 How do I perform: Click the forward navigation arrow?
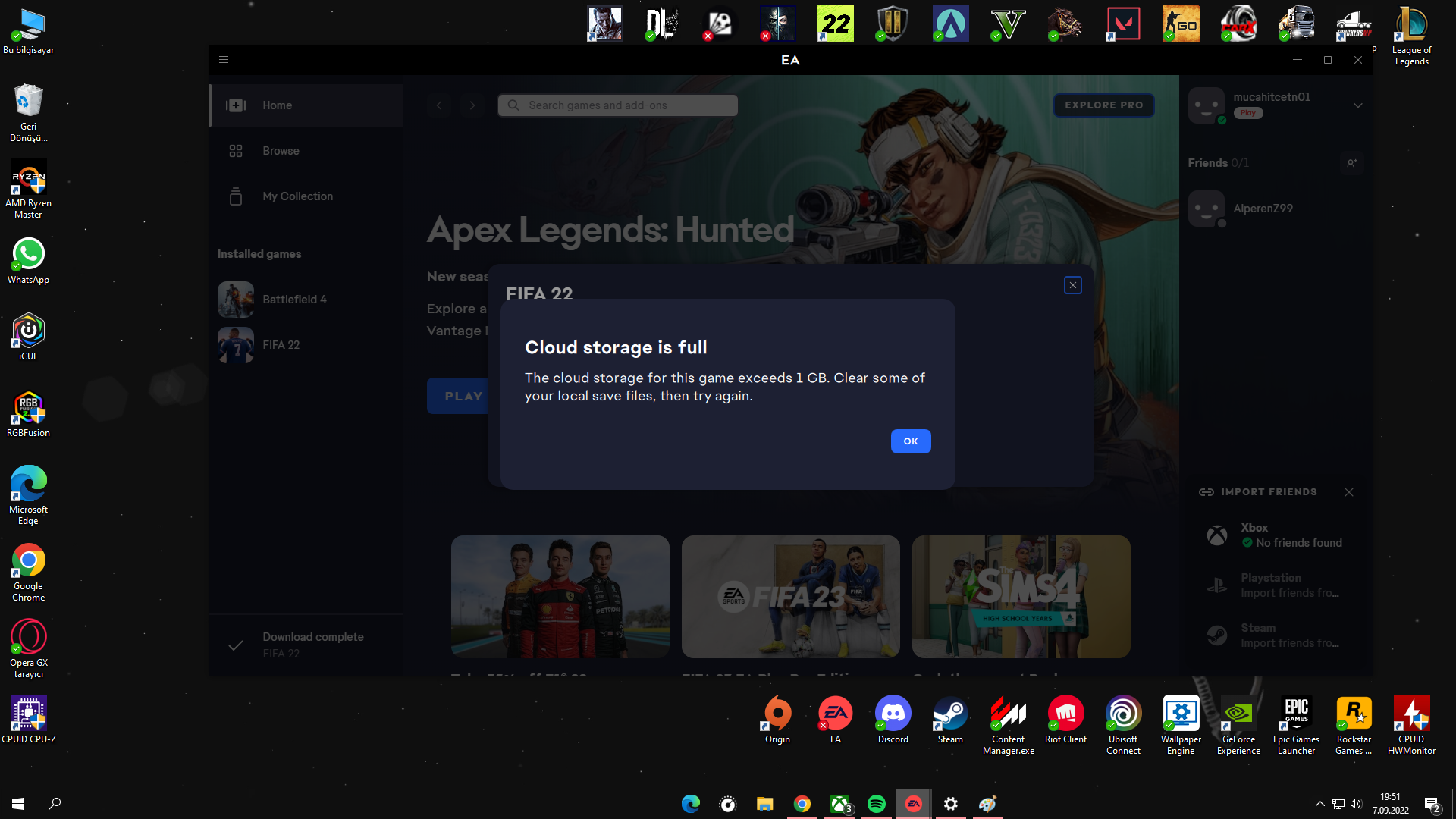tap(472, 105)
